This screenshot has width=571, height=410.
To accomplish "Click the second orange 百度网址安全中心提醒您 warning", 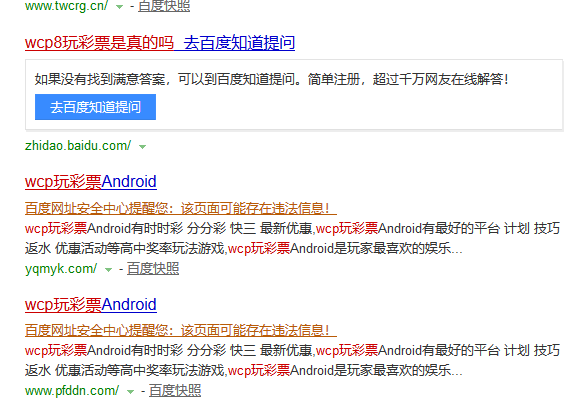I will click(x=181, y=331).
